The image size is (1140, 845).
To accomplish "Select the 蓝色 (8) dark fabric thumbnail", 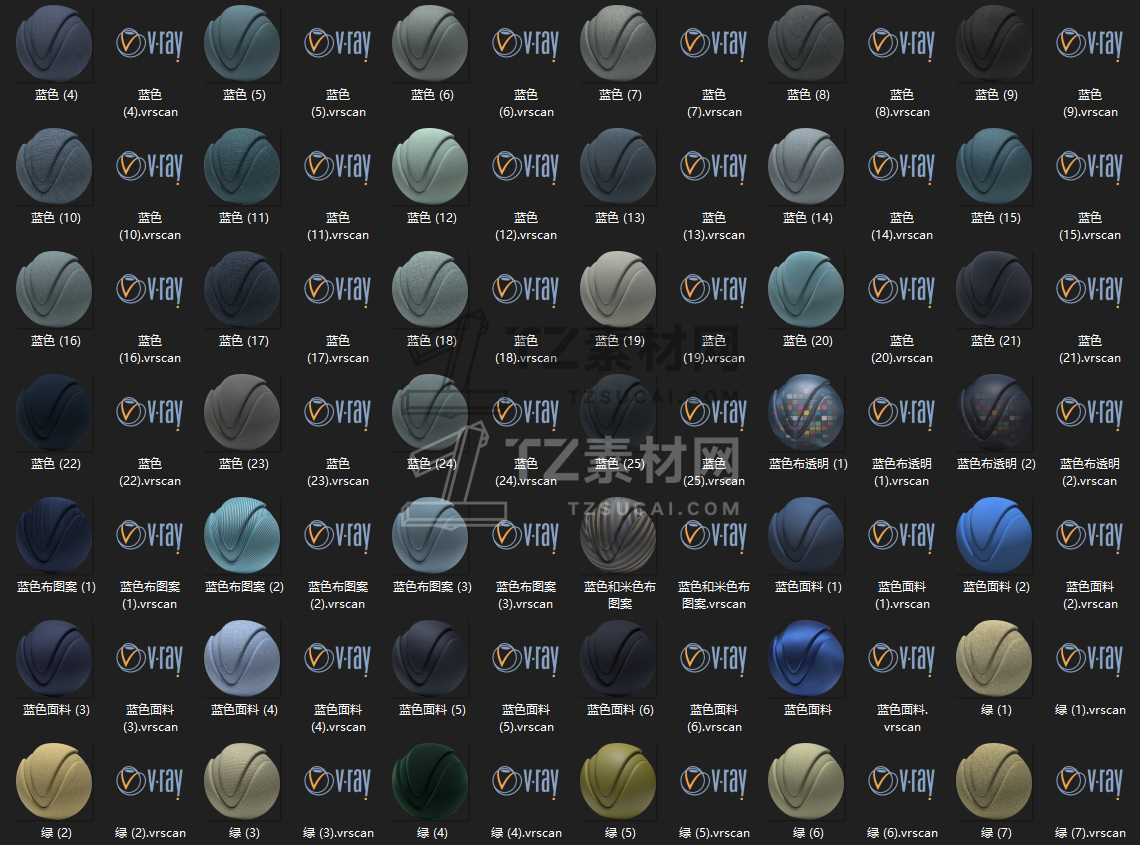I will click(x=807, y=44).
